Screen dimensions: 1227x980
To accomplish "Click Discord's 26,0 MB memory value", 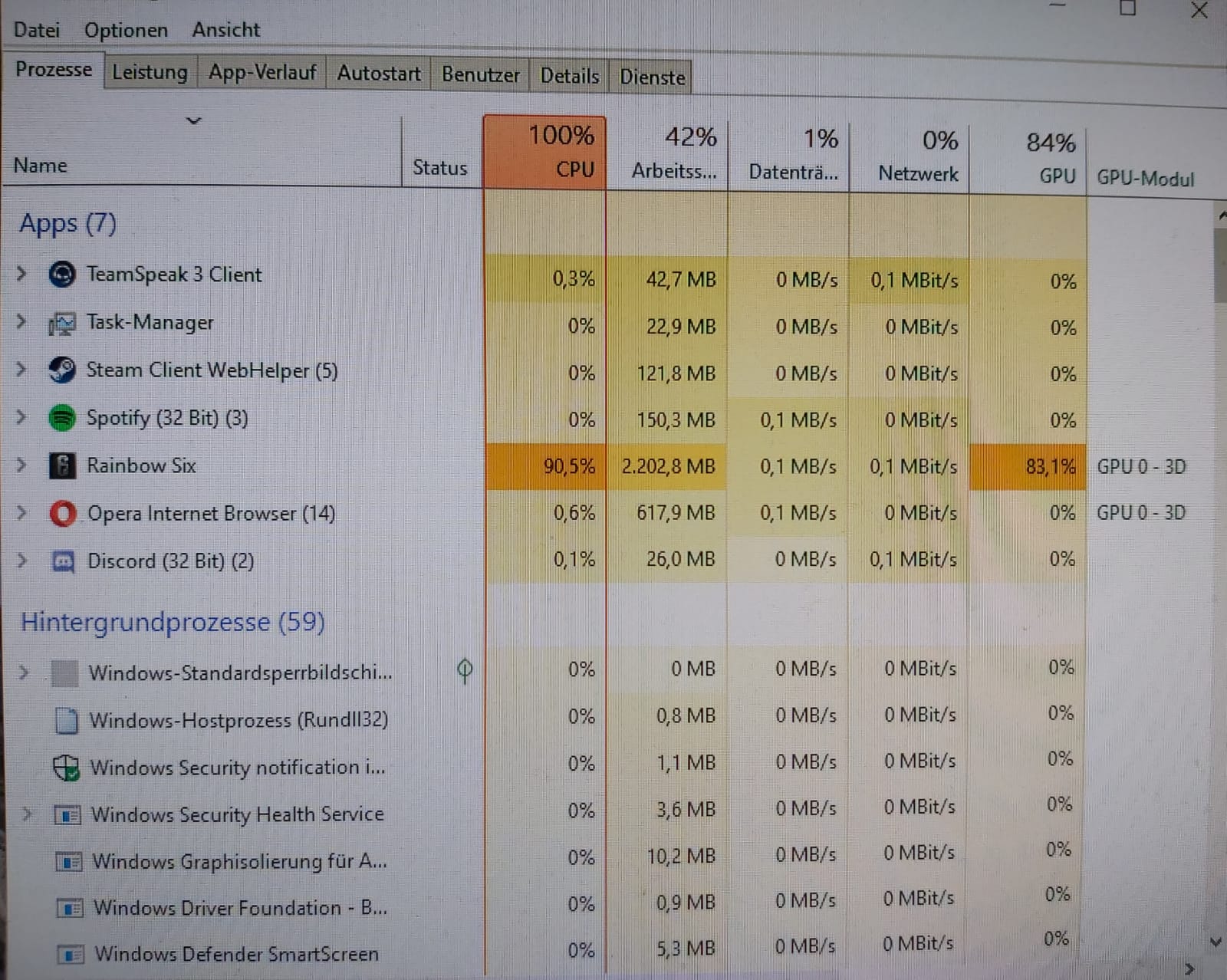I will [x=680, y=559].
